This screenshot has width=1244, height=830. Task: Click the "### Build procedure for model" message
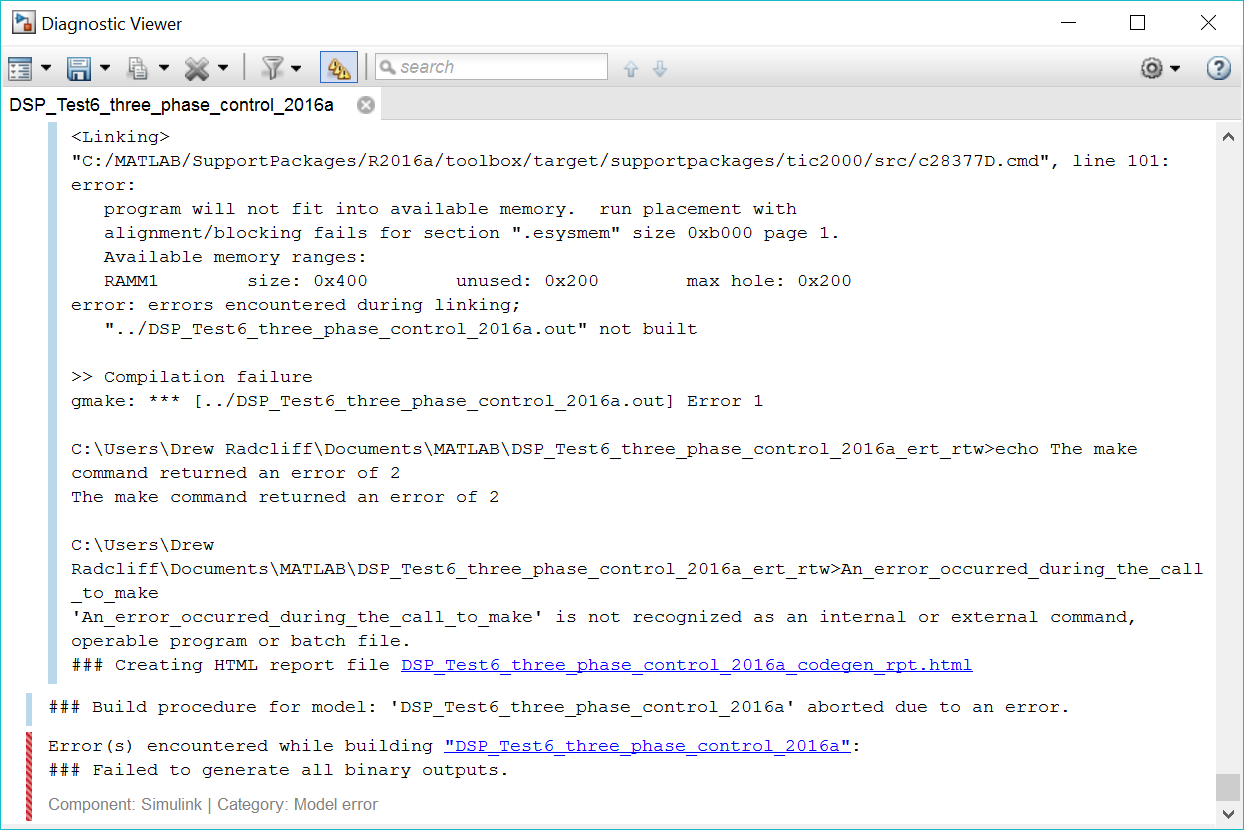click(x=559, y=707)
